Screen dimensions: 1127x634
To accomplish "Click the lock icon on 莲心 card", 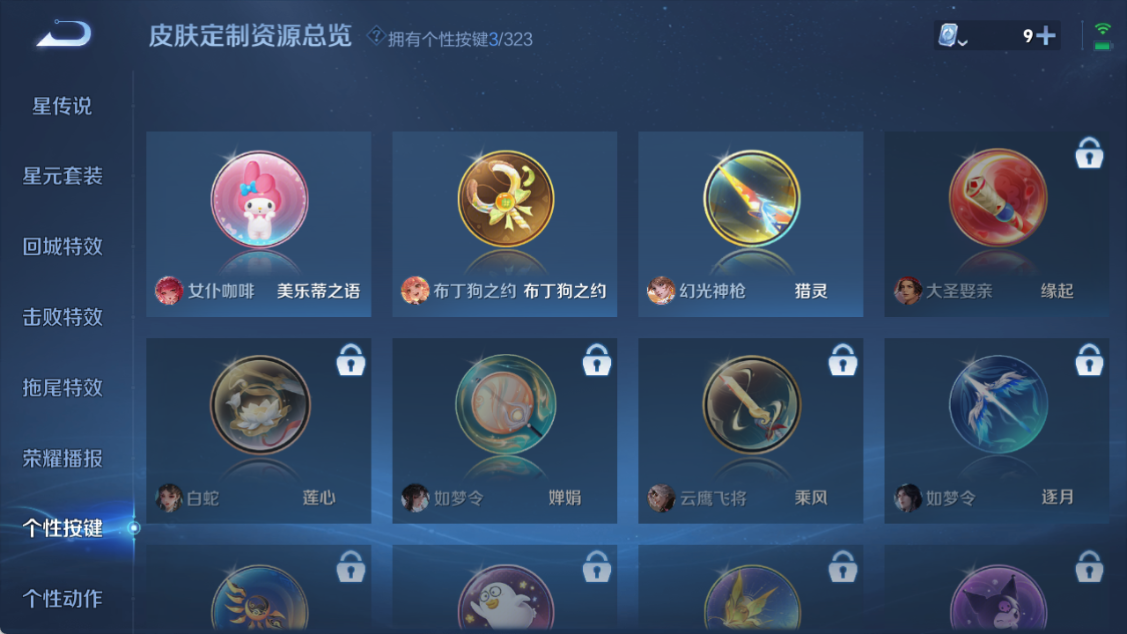I will coord(351,359).
